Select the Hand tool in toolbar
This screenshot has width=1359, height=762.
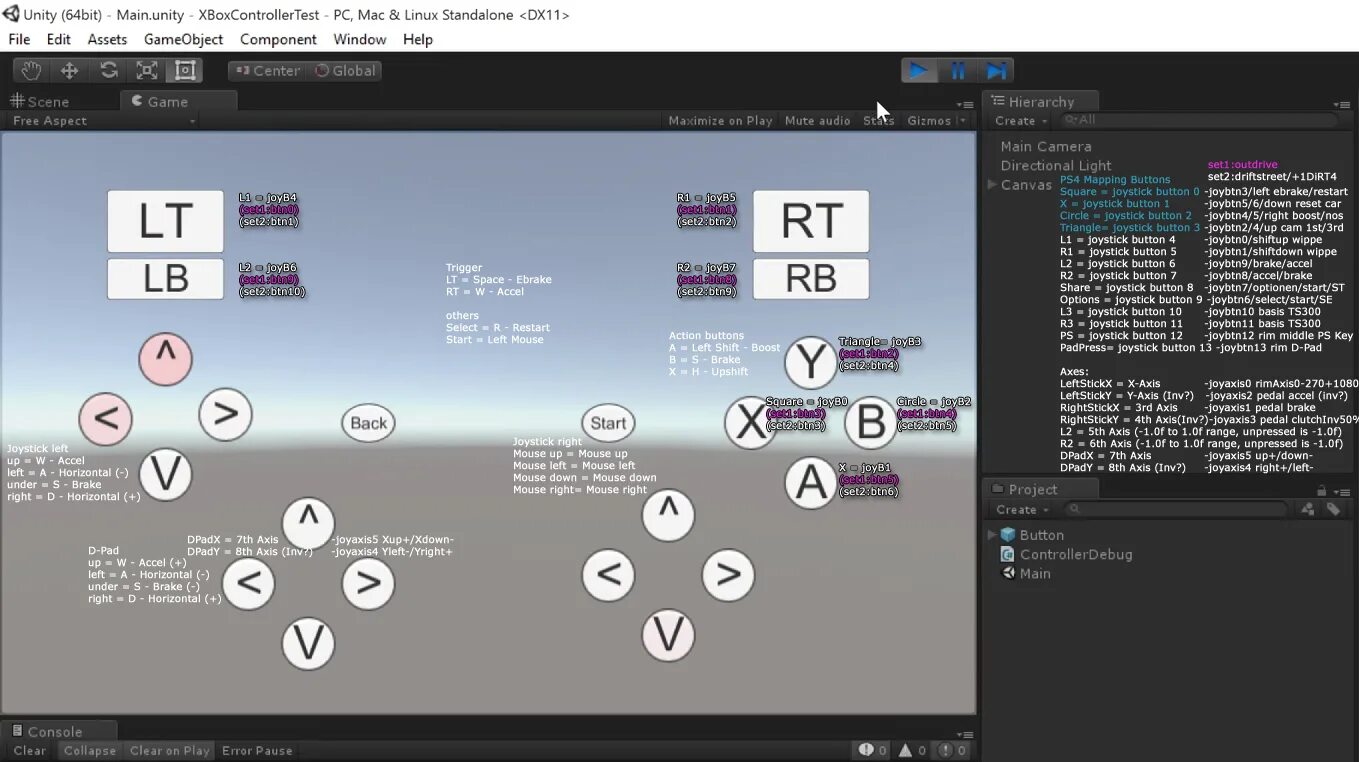(32, 70)
